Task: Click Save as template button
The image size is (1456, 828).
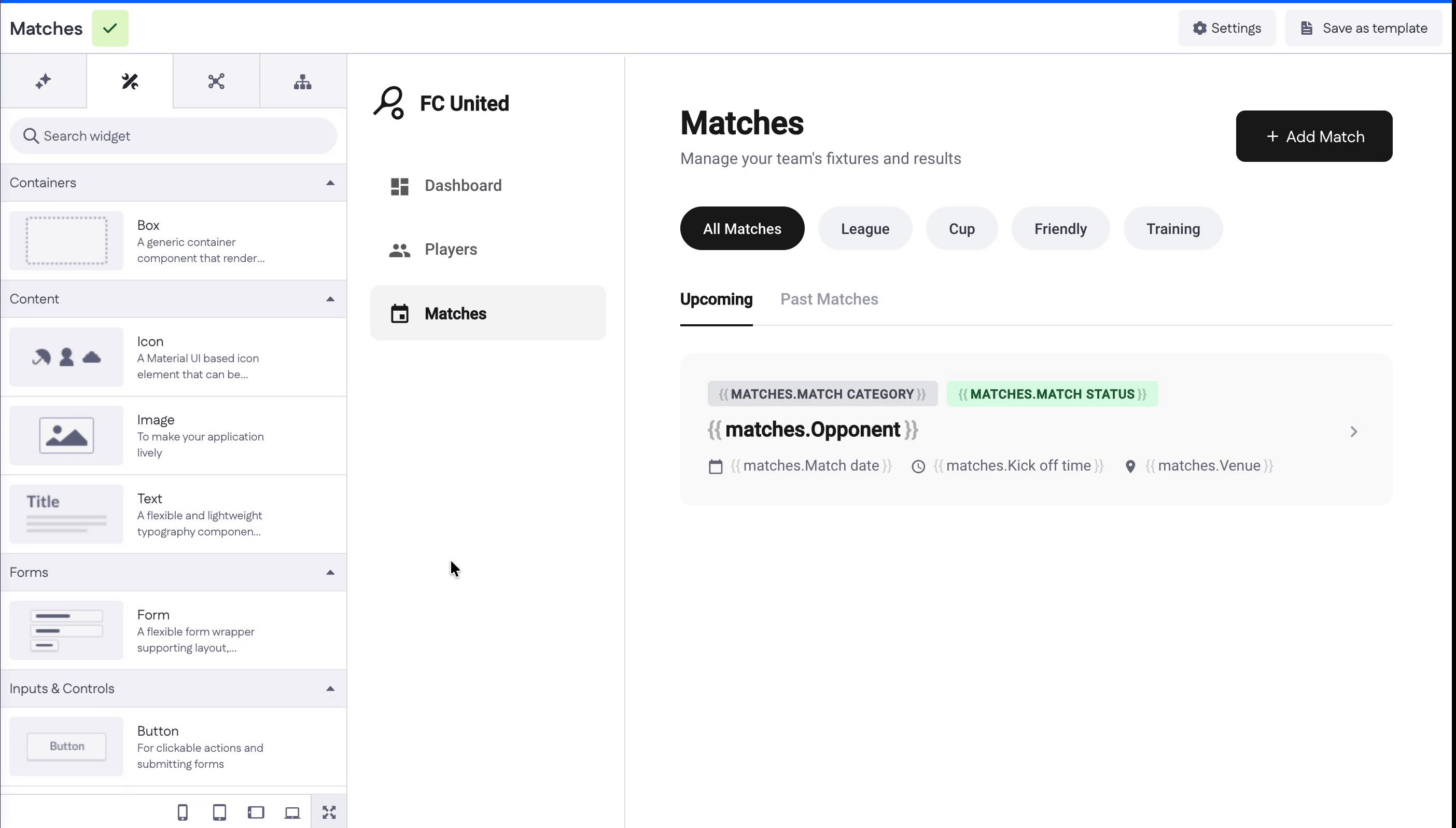Action: pyautogui.click(x=1363, y=29)
